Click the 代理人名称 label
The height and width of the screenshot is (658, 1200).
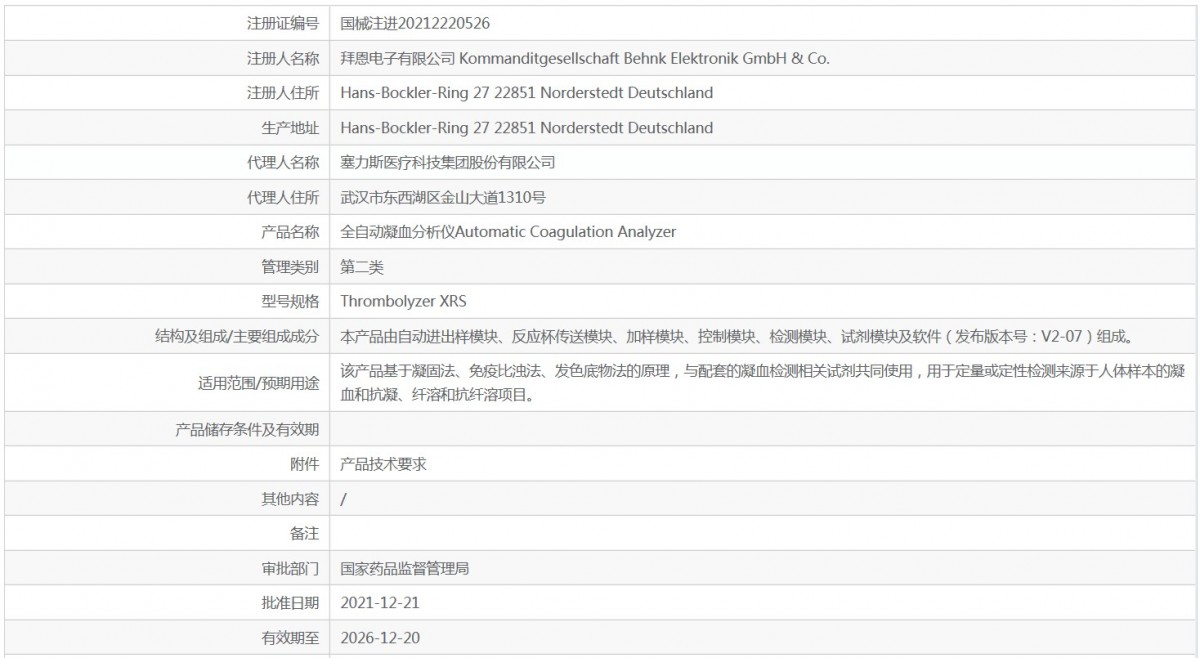click(x=283, y=162)
